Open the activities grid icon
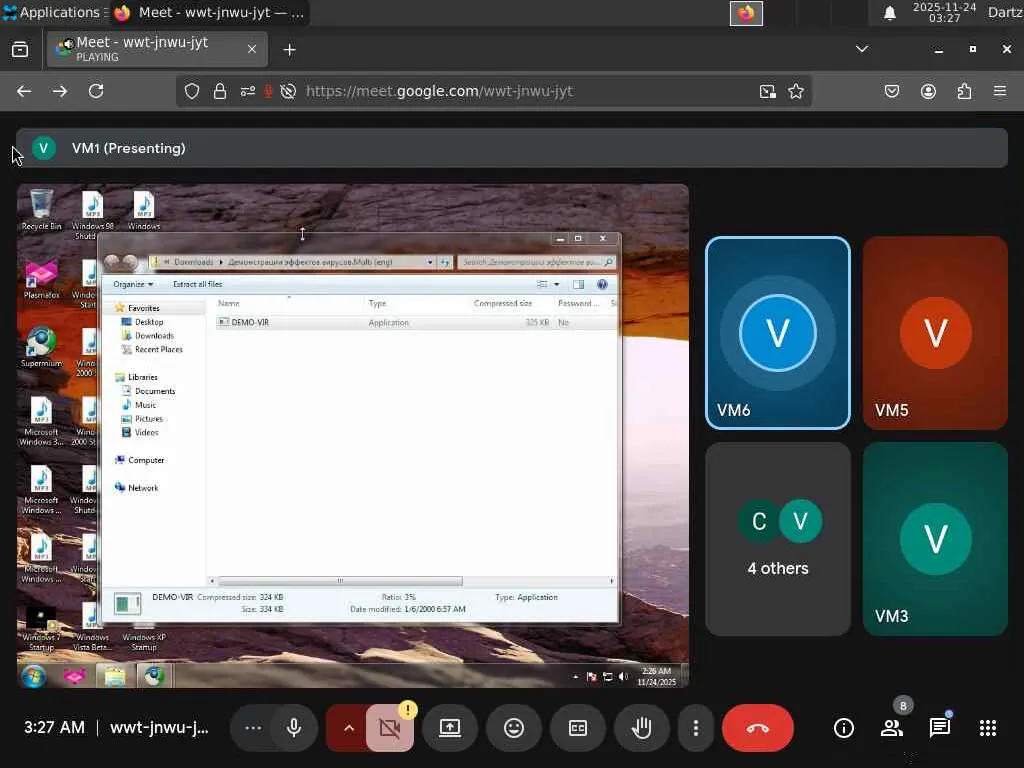Screen dimensions: 1024x768 tap(988, 728)
